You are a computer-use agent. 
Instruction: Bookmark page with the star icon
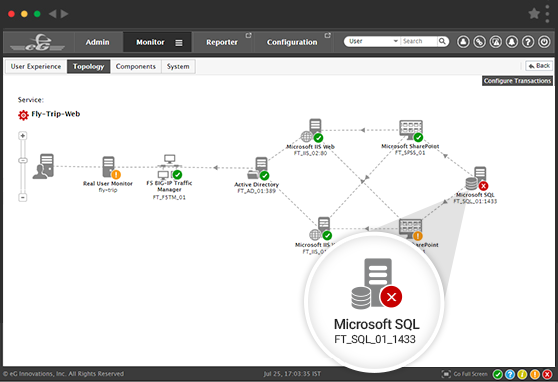534,14
